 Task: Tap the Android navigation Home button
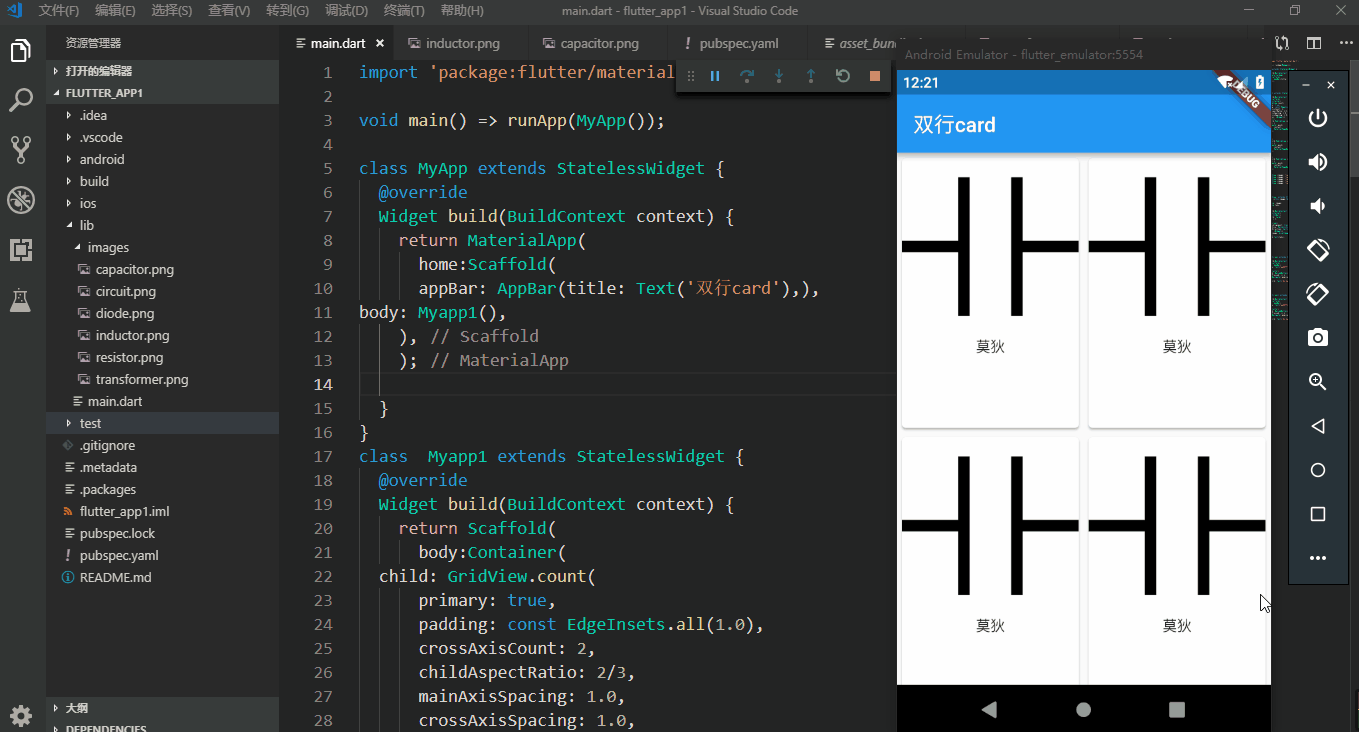coord(1083,709)
